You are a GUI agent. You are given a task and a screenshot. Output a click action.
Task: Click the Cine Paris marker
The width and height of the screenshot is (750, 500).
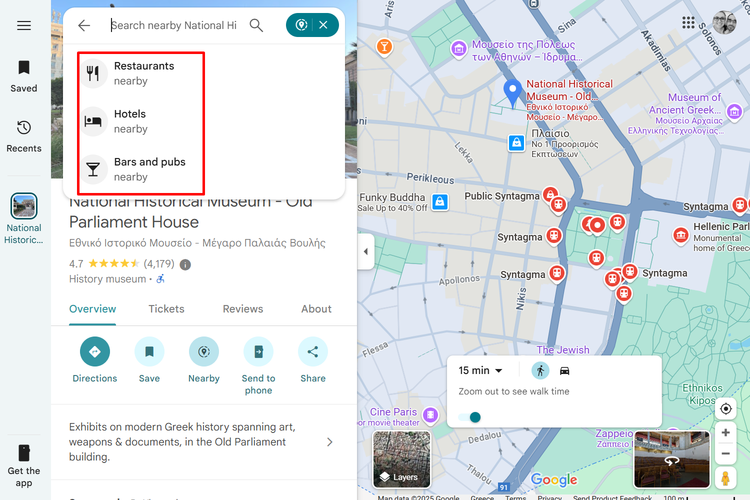(x=430, y=415)
